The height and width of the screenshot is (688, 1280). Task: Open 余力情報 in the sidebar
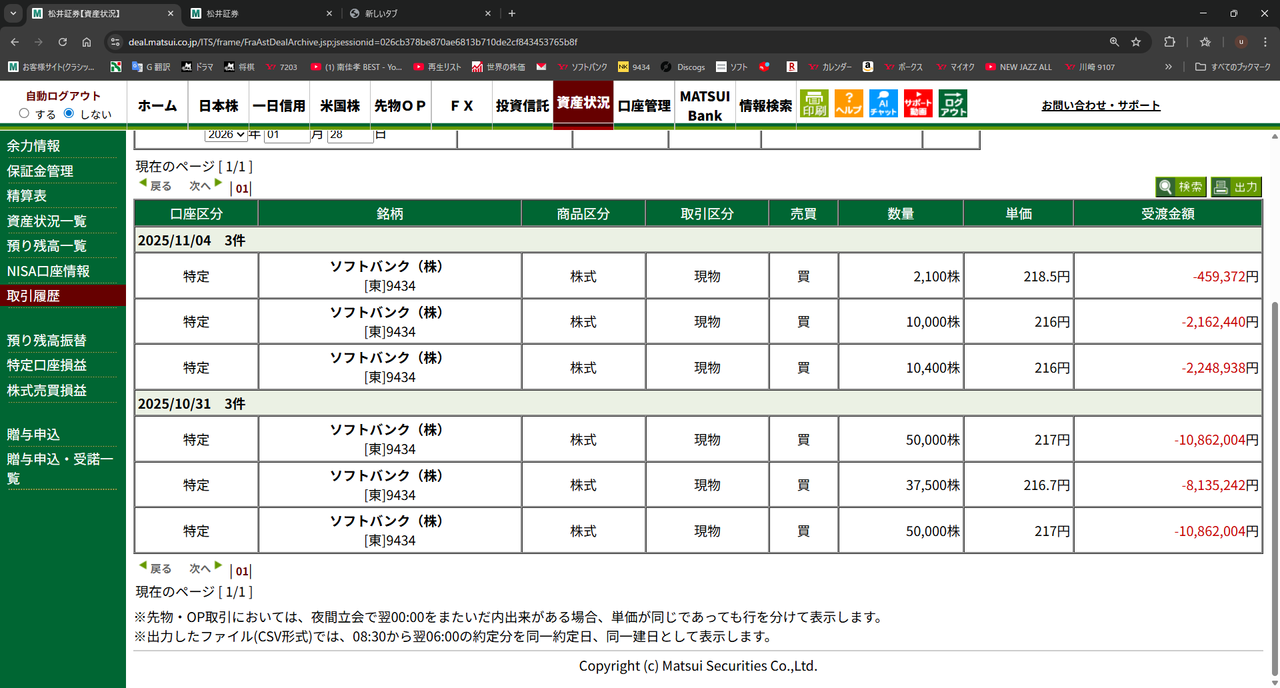tap(33, 146)
